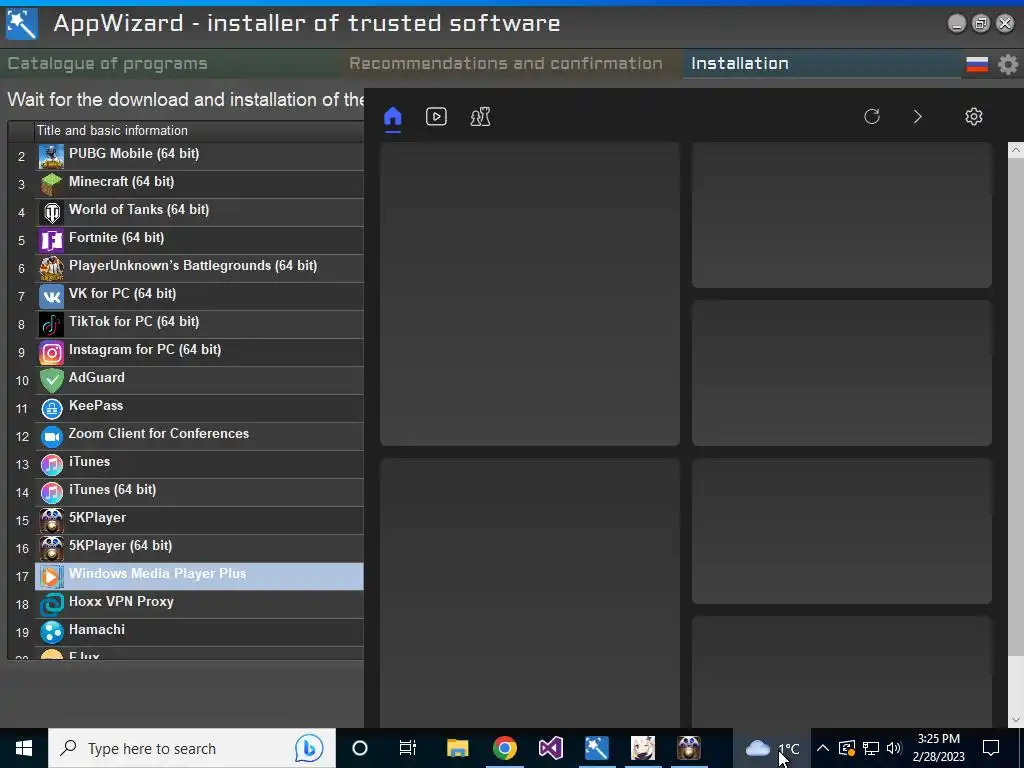The image size is (1024, 768).
Task: Open File Explorer from taskbar
Action: click(x=457, y=748)
